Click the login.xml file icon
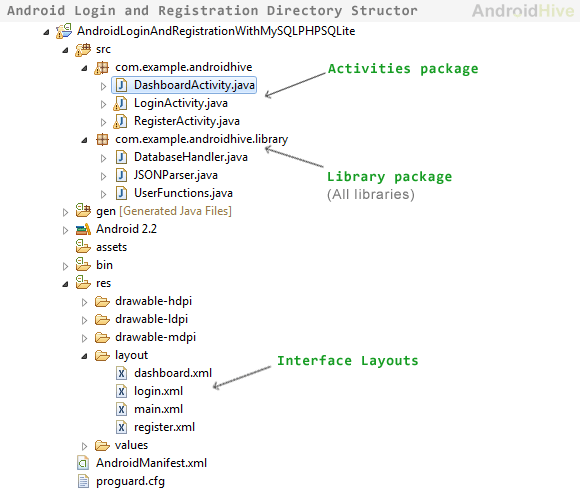This screenshot has width=580, height=491. (x=121, y=391)
